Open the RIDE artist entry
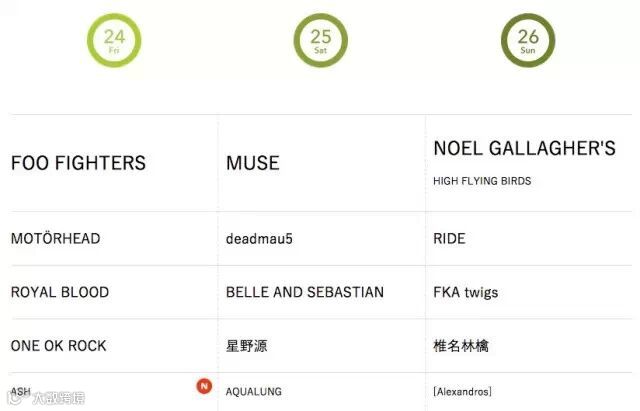The image size is (640, 411). pyautogui.click(x=449, y=239)
